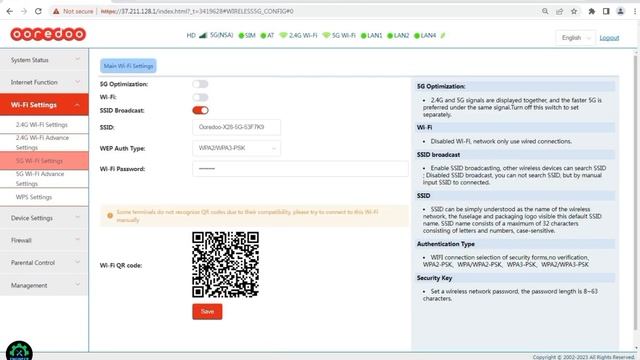The image size is (640, 360).
Task: Click the orange warning notice icon
Action: (110, 216)
